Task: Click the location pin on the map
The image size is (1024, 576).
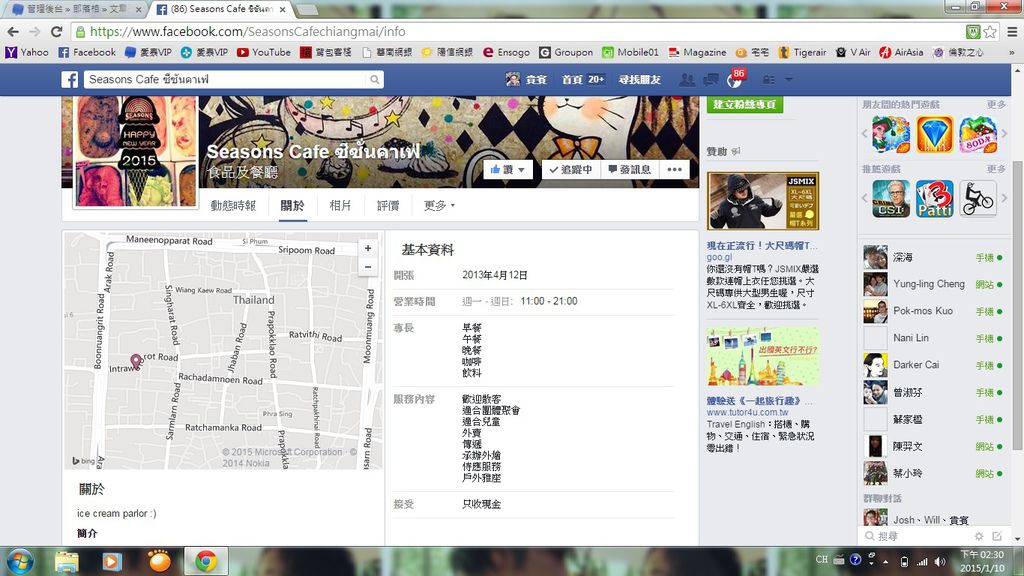Action: [136, 361]
